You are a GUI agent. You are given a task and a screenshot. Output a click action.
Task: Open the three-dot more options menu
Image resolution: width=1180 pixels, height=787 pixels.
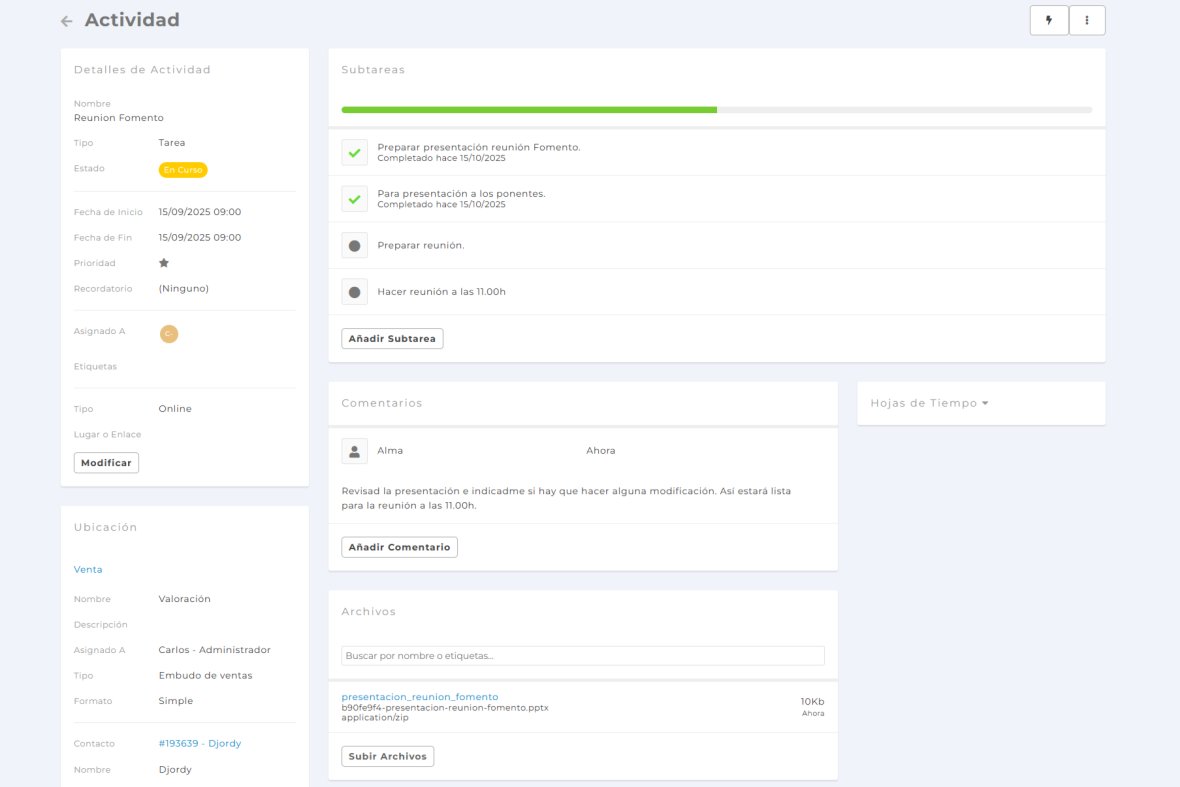[1087, 20]
